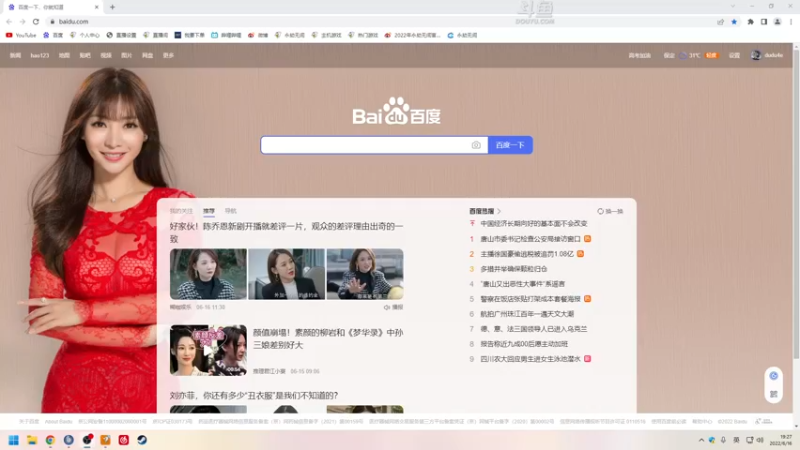This screenshot has height=450, width=800.
Task: Open the 个人中心 bookmark
Action: 85,35
